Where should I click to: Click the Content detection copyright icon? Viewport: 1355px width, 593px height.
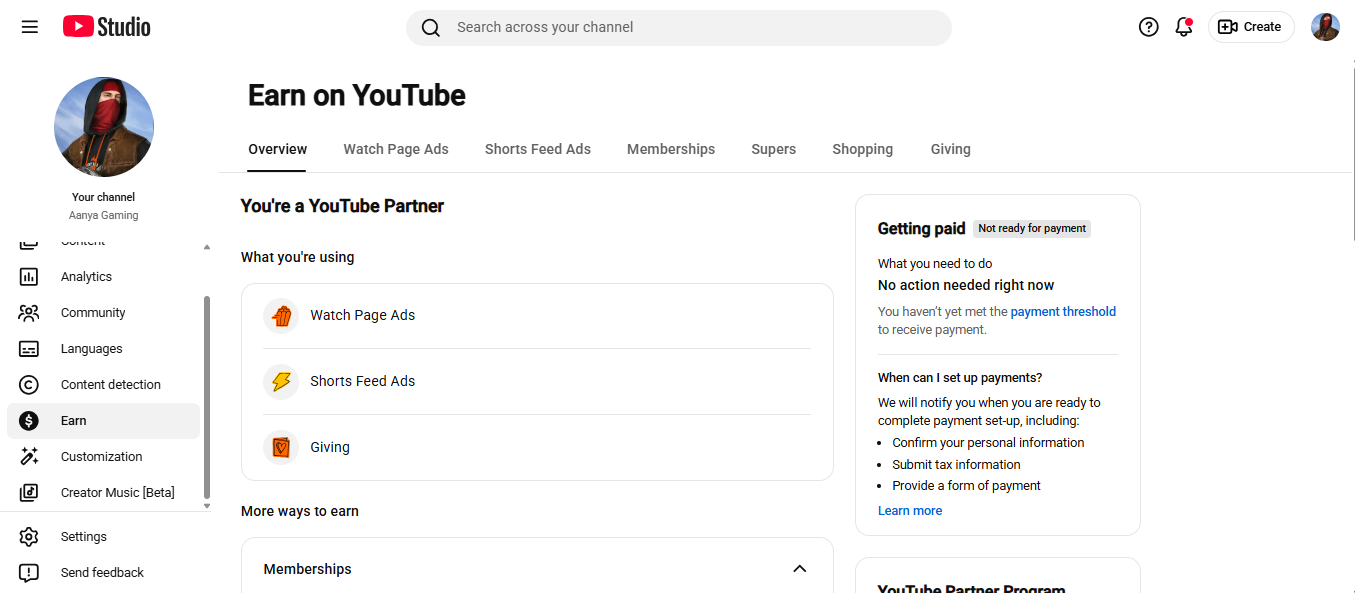pos(29,385)
